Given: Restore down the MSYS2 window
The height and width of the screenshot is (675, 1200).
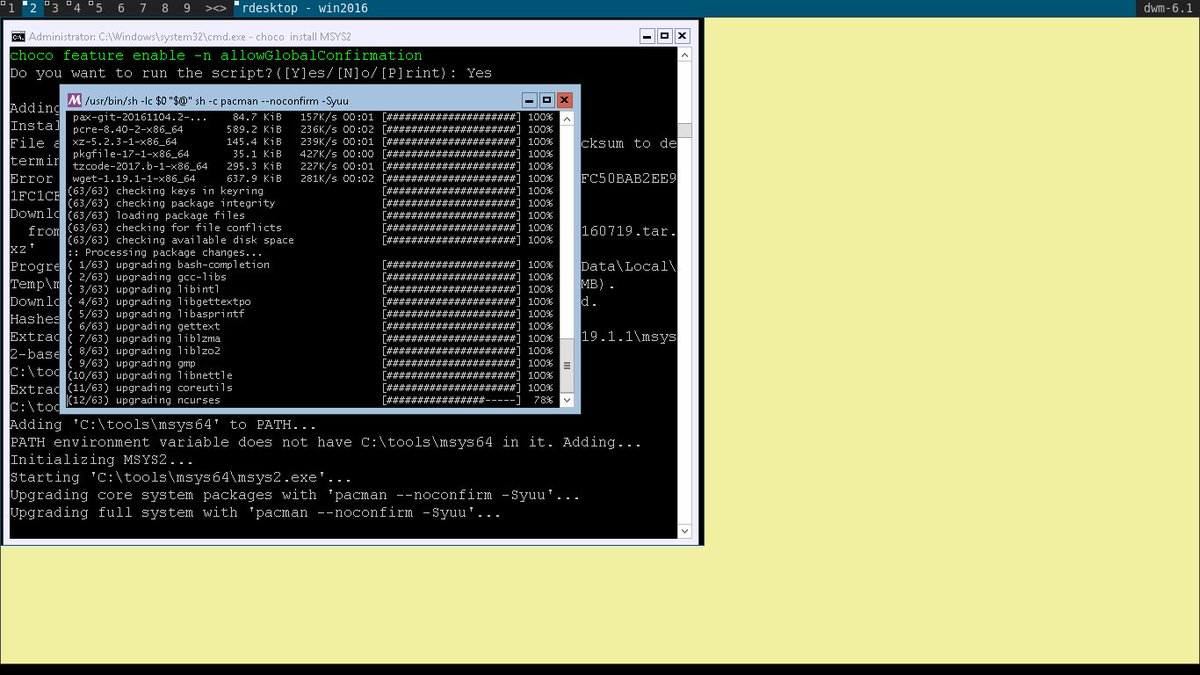Looking at the screenshot, I should [x=545, y=100].
